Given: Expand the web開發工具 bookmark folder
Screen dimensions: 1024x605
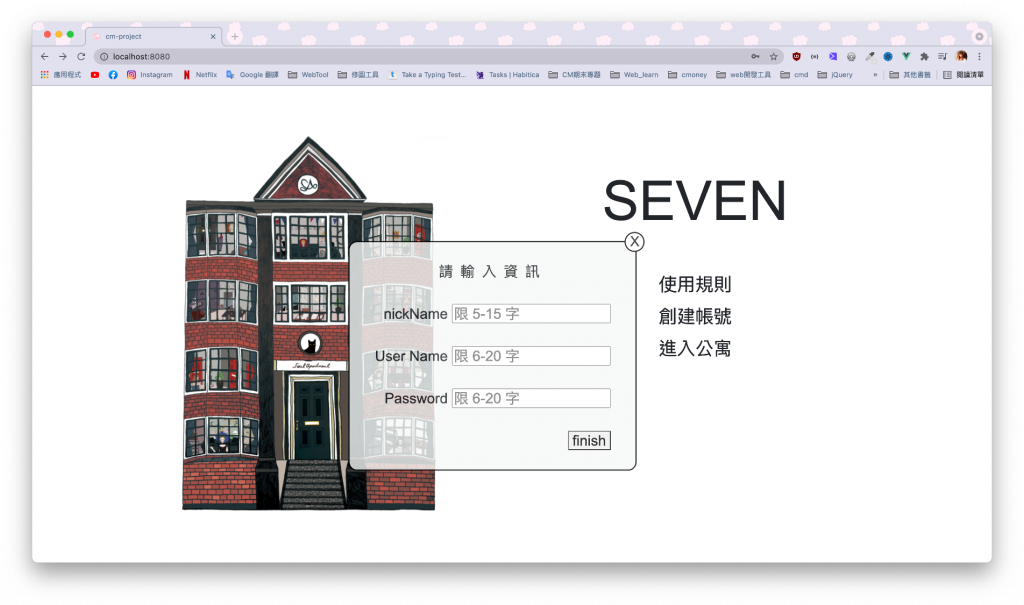Looking at the screenshot, I should click(743, 75).
